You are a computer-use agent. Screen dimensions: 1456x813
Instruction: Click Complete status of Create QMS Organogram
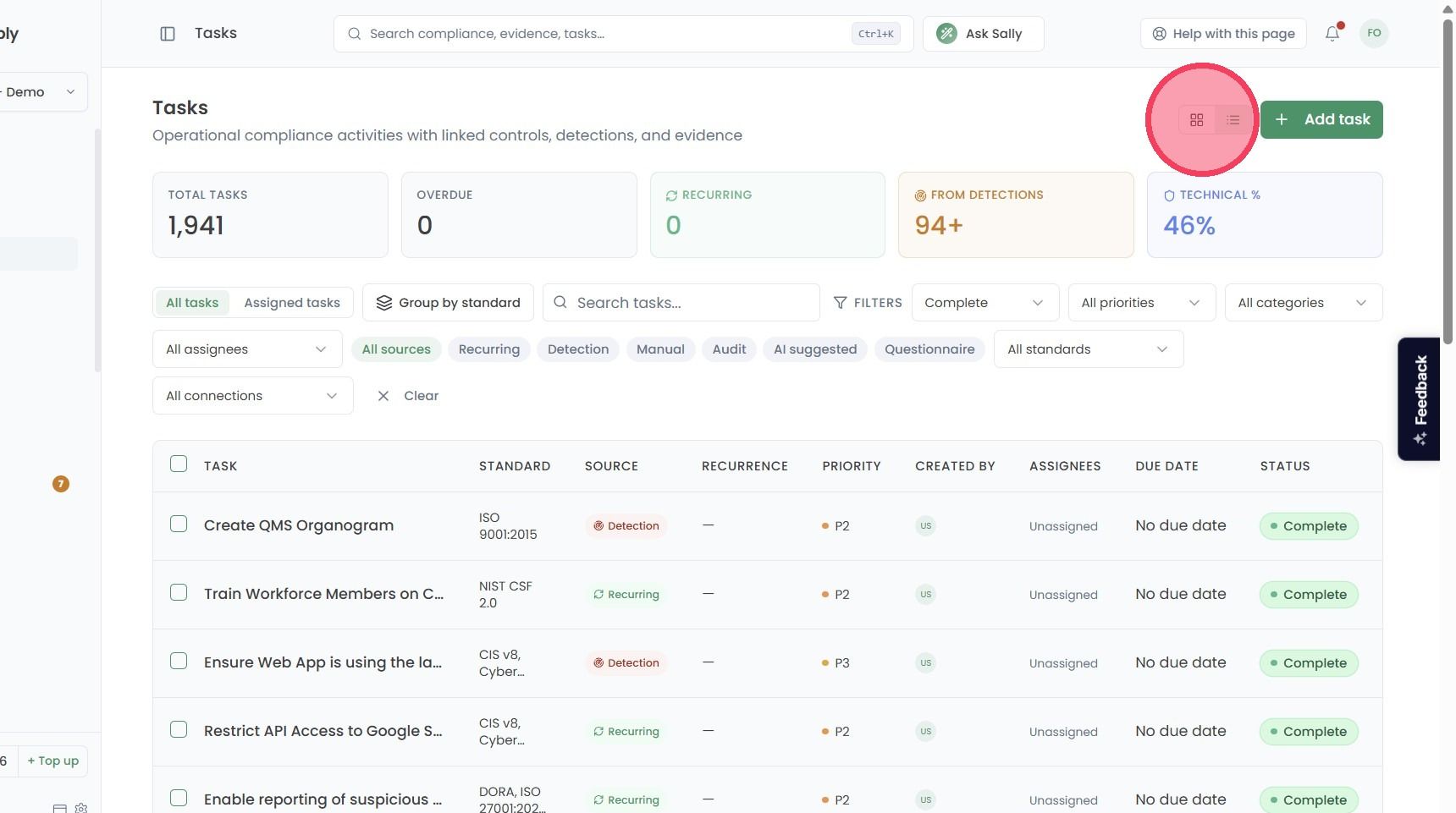pos(1309,526)
